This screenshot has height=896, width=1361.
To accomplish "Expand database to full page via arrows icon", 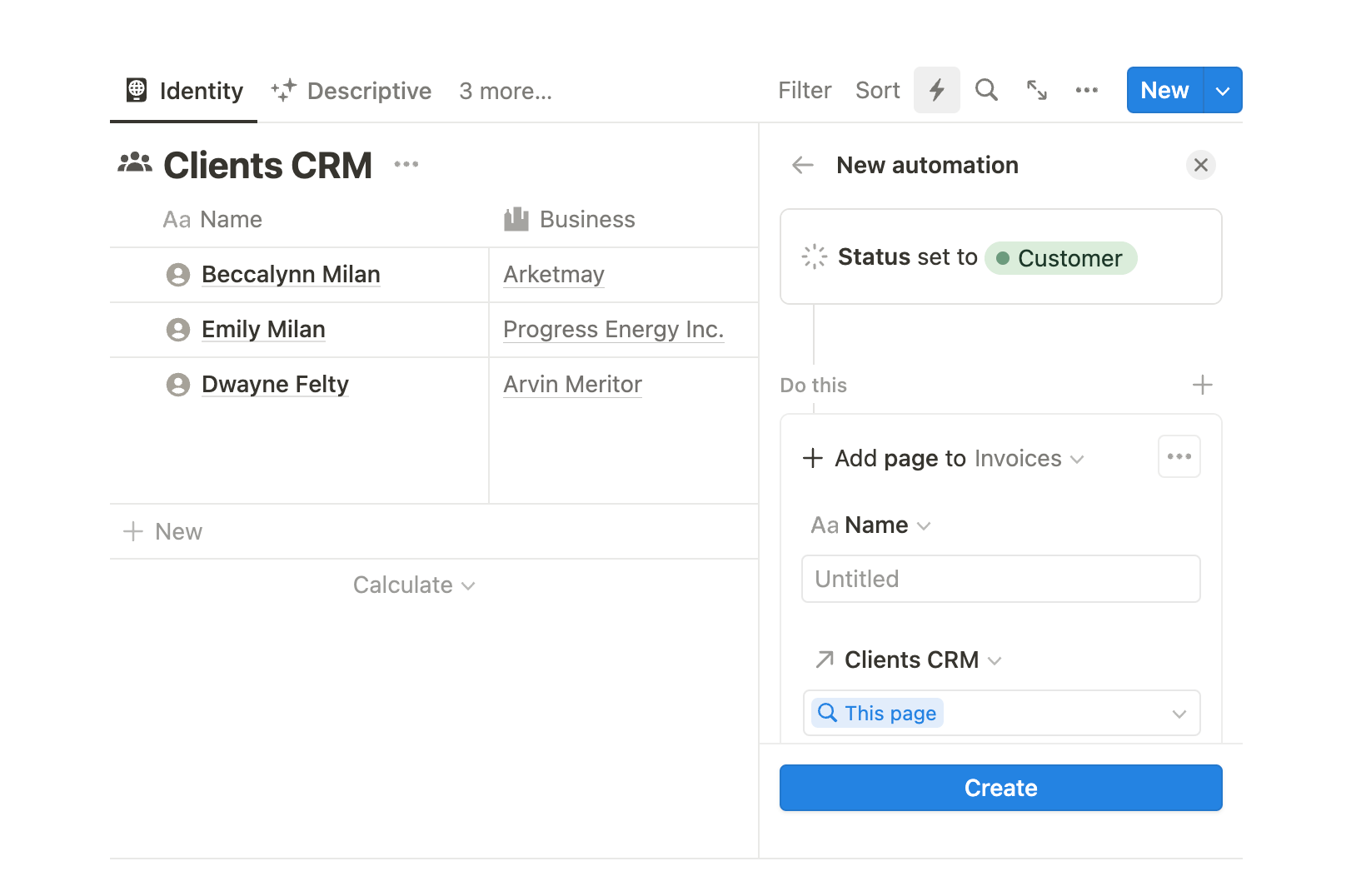I will 1036,90.
